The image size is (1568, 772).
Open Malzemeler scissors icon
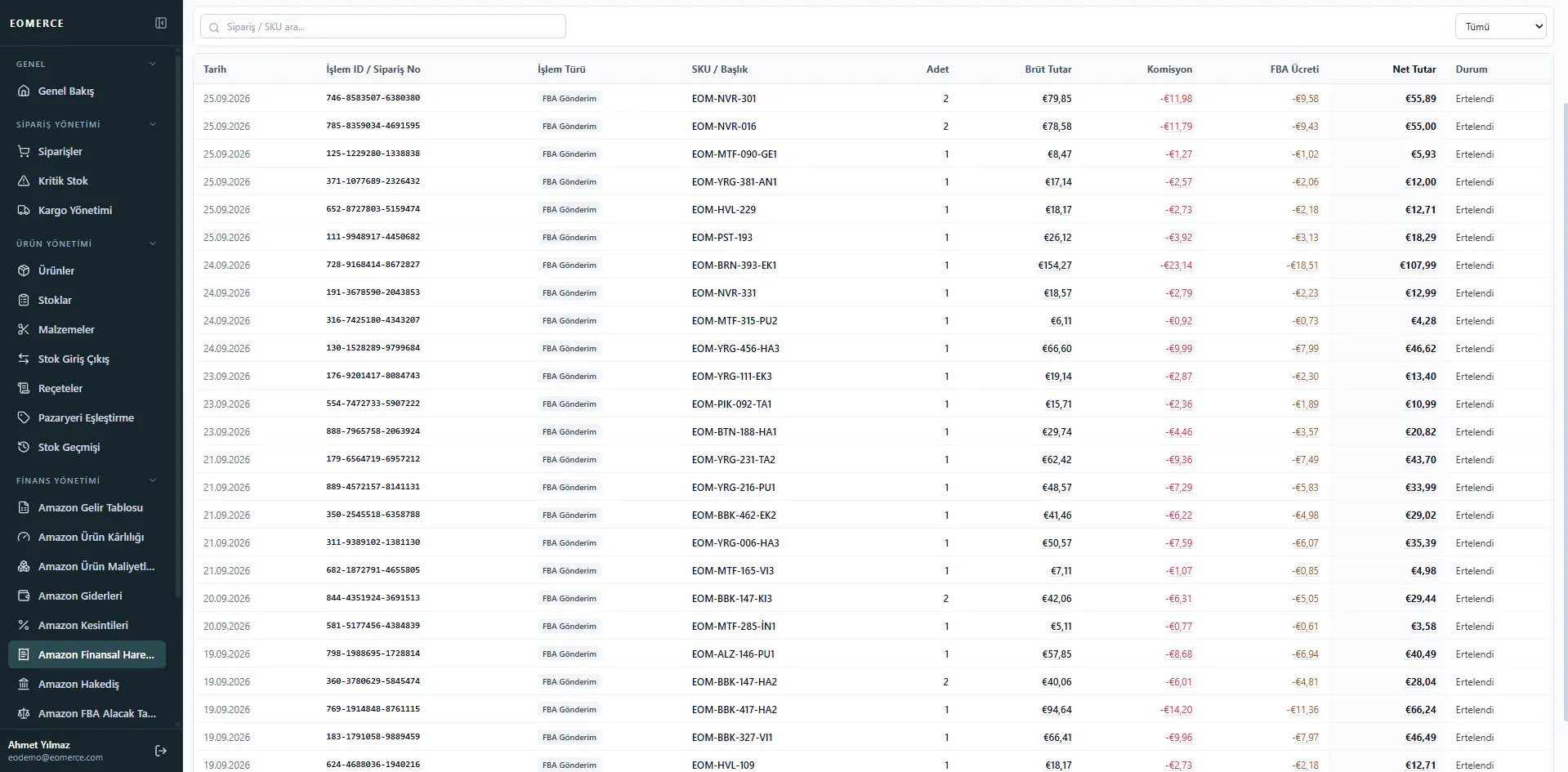(x=24, y=329)
